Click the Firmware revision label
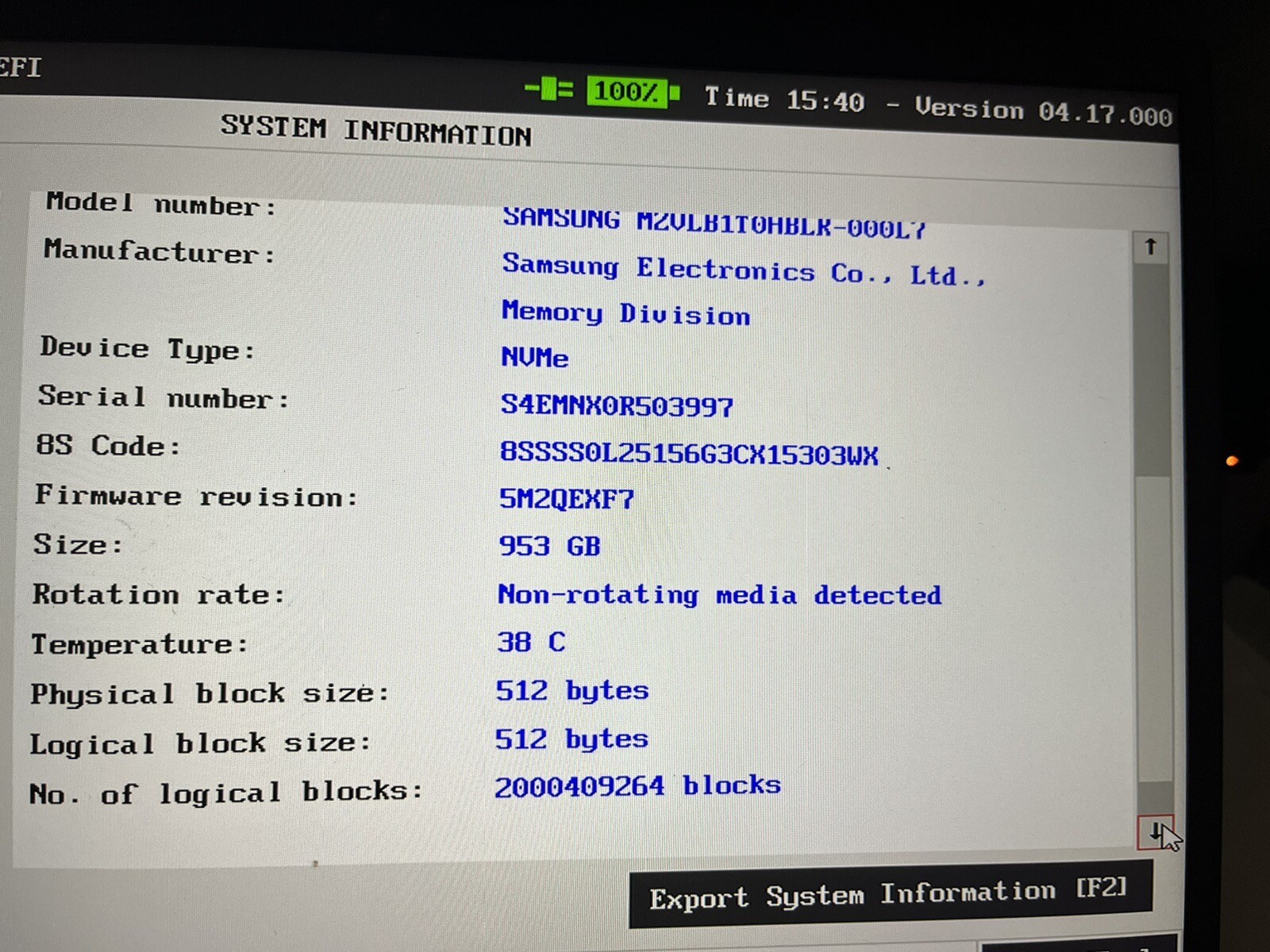Viewport: 1270px width, 952px height. pos(196,496)
